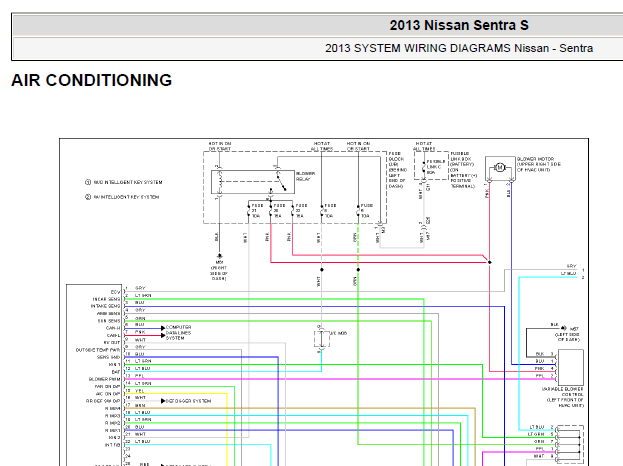Click the INTAKE SENS pin label
Image resolution: width=623 pixels, height=466 pixels.
106,306
